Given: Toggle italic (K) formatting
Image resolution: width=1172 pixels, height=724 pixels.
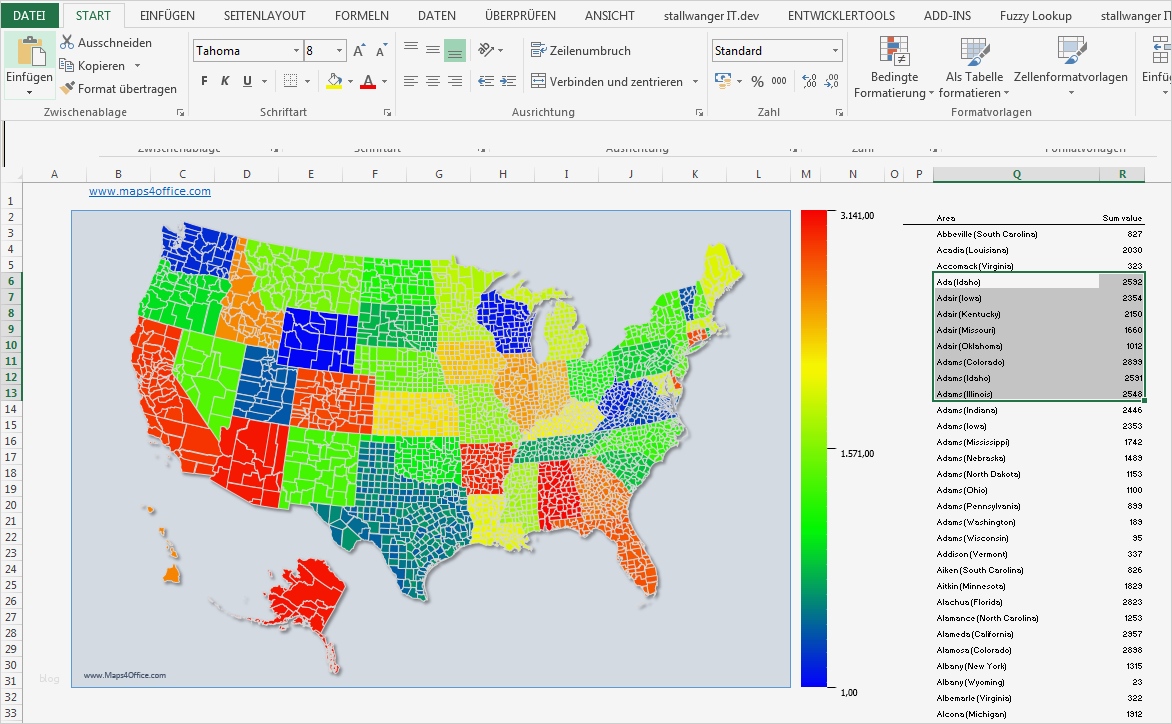Looking at the screenshot, I should 225,82.
